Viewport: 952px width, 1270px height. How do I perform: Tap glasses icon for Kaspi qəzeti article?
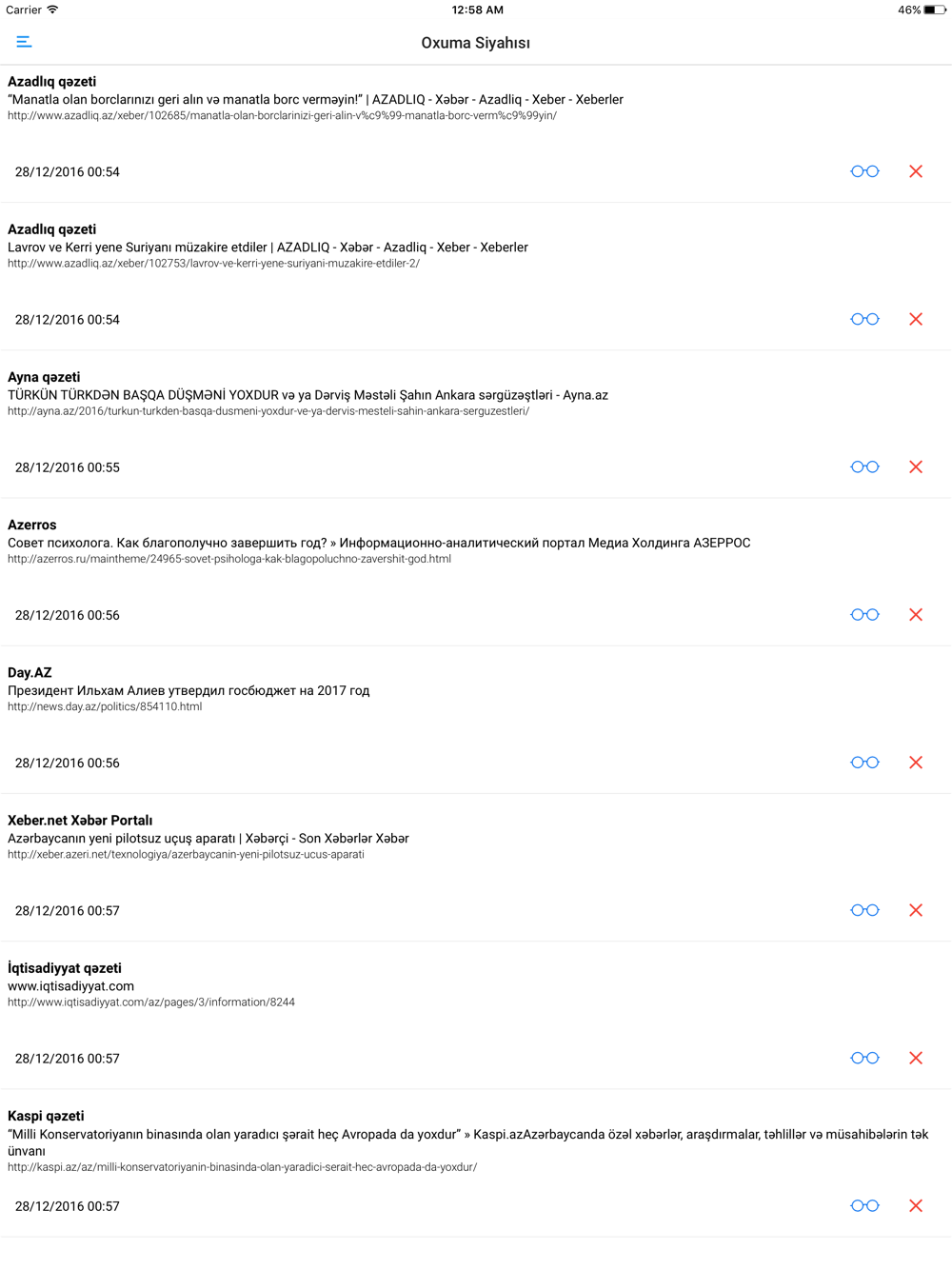(864, 1206)
